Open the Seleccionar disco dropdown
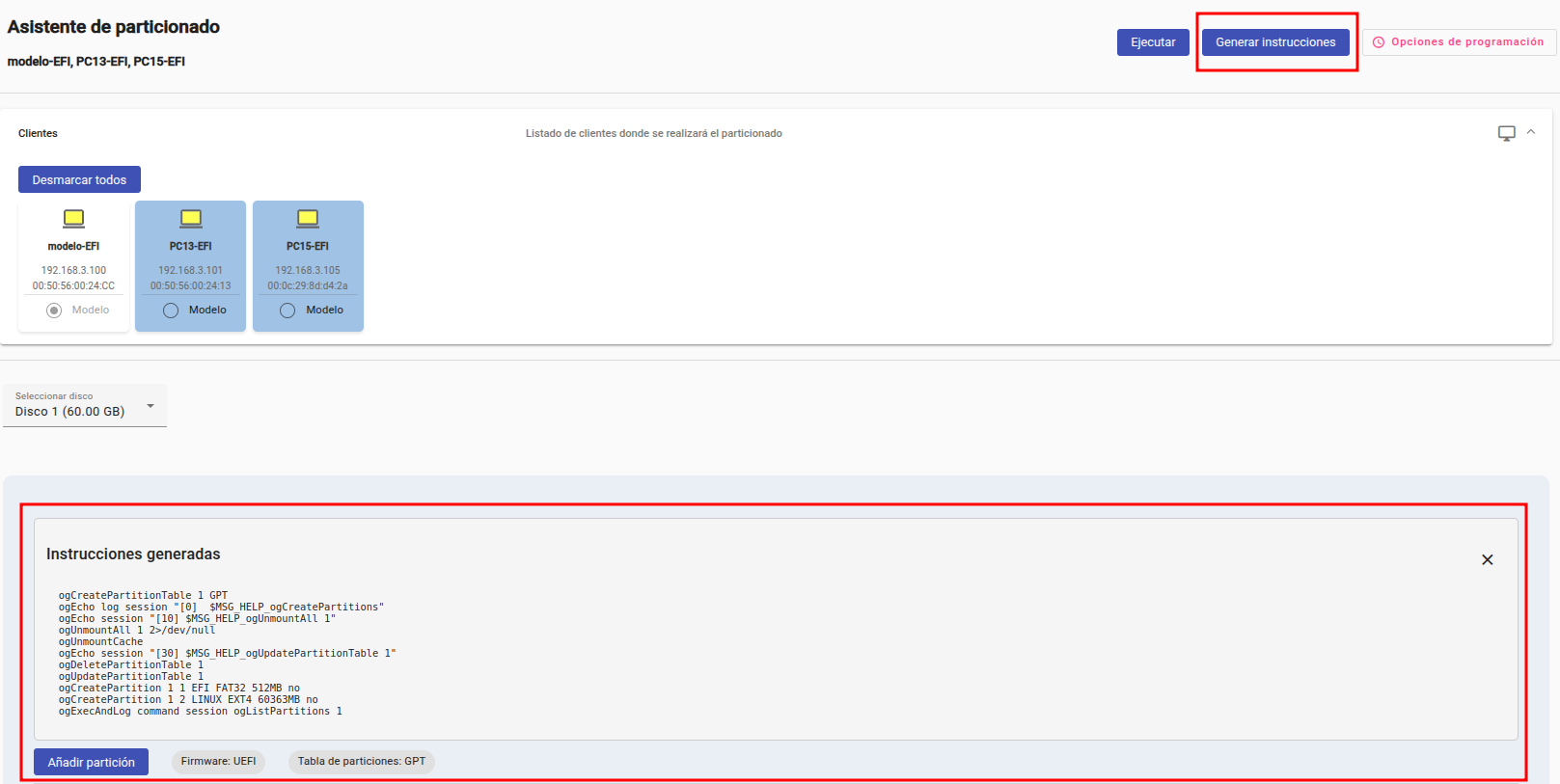 point(85,406)
